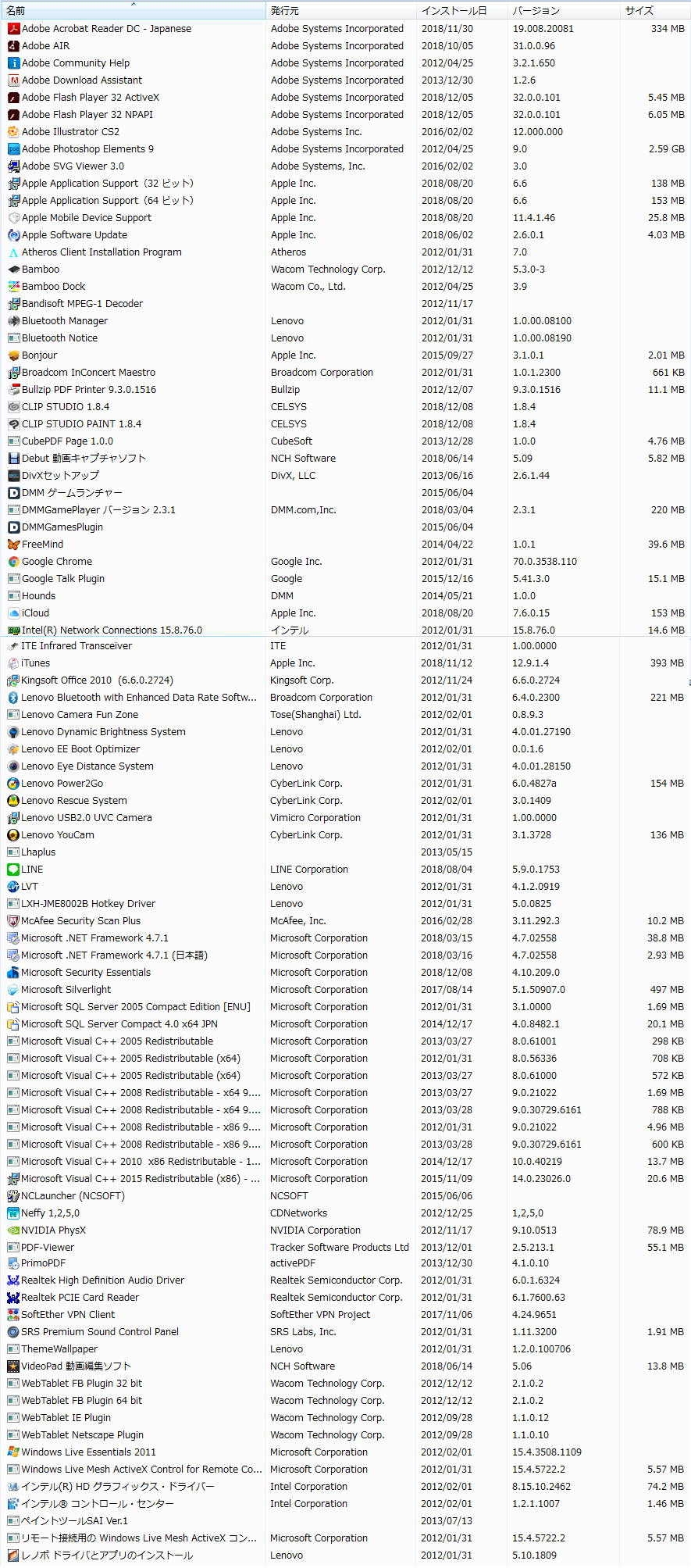Sort by the サイズ column header
Image resolution: width=691 pixels, height=1568 pixels.
pyautogui.click(x=655, y=10)
